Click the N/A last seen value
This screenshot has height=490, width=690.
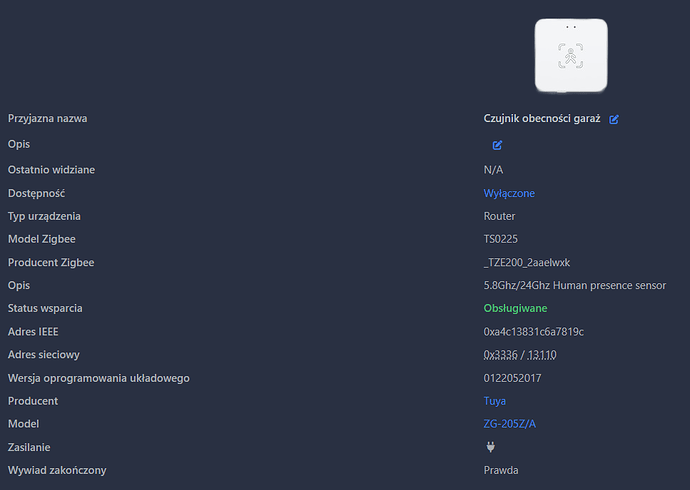[493, 170]
